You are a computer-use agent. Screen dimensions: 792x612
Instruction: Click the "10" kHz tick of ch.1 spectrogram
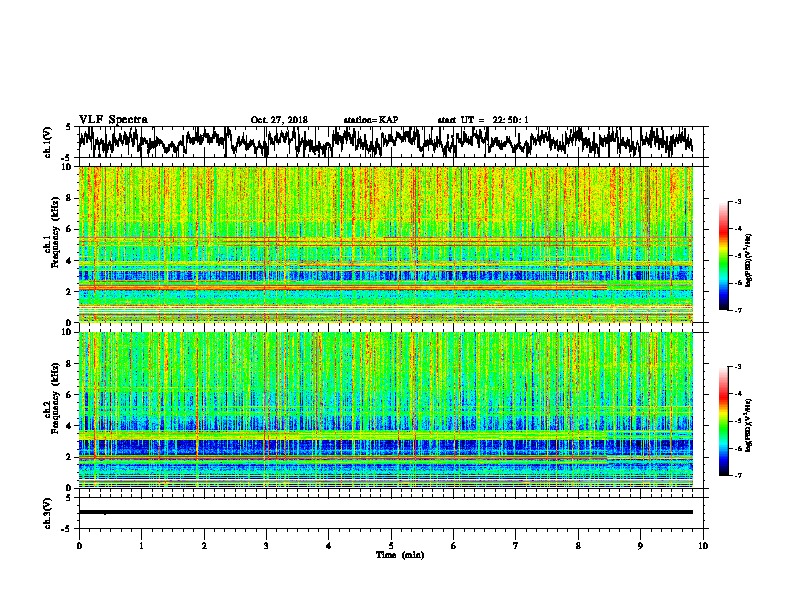(x=69, y=167)
